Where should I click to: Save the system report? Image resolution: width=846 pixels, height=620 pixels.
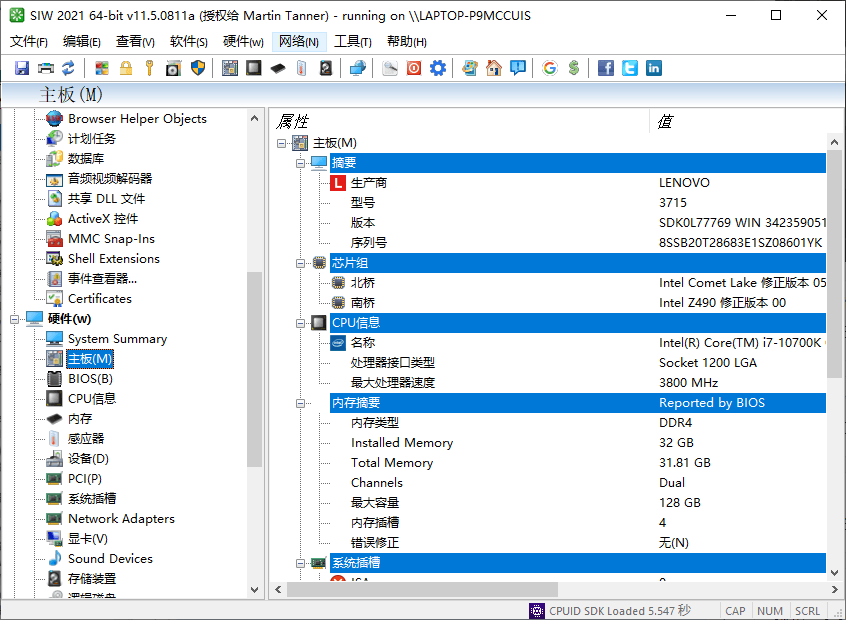[x=21, y=68]
